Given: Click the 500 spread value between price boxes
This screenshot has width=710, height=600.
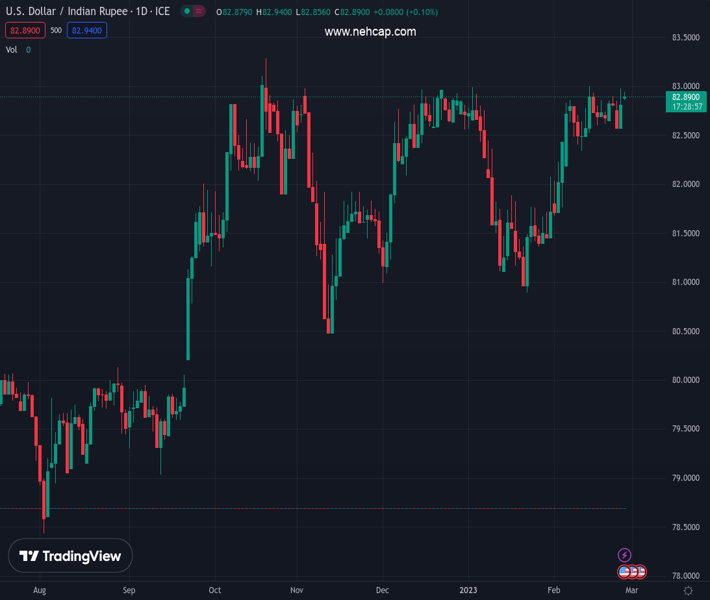Looking at the screenshot, I should click(56, 31).
